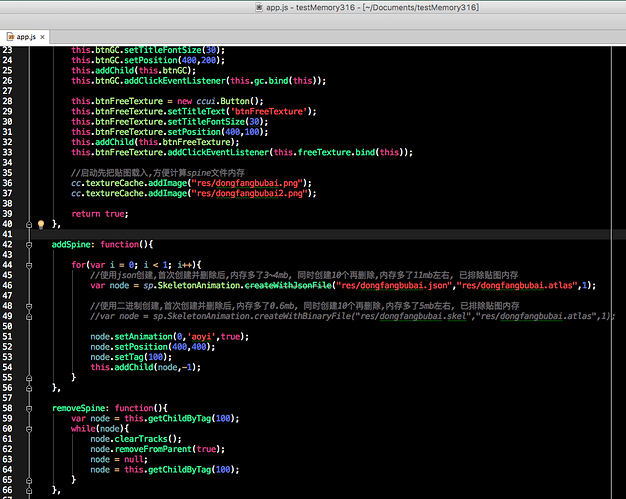Image resolution: width=626 pixels, height=499 pixels.
Task: Click the 'aoyi' animation string
Action: coord(201,337)
